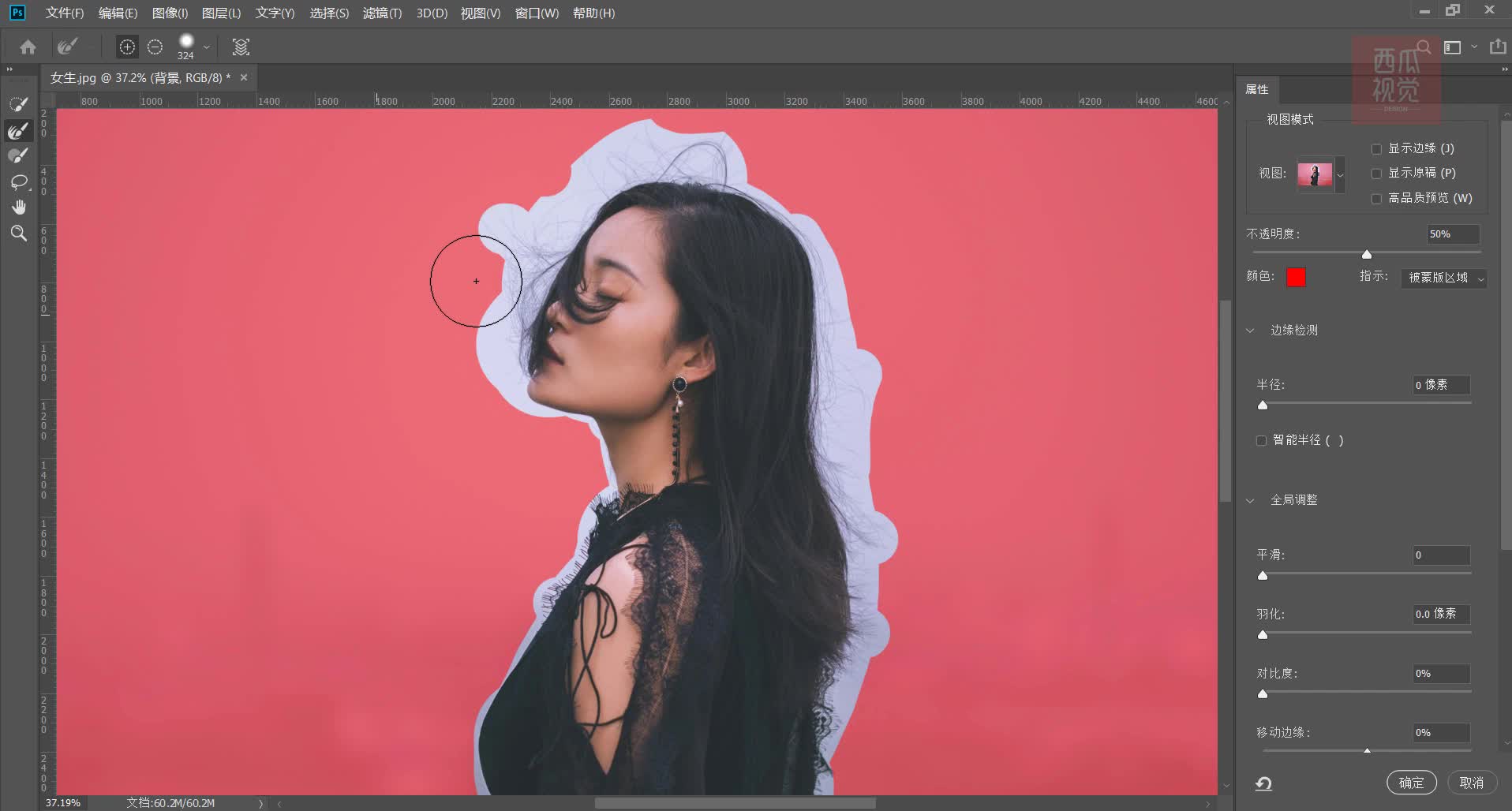Expand the left toolbar double-arrow
The image size is (1512, 811).
(9, 69)
